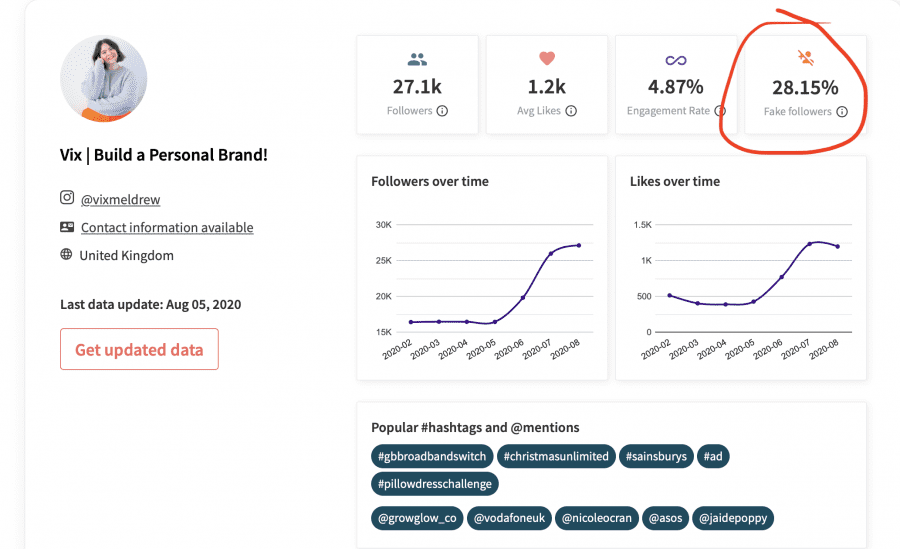Select the #gbbroadbandswitch hashtag tag
The width and height of the screenshot is (900, 549).
coord(432,457)
